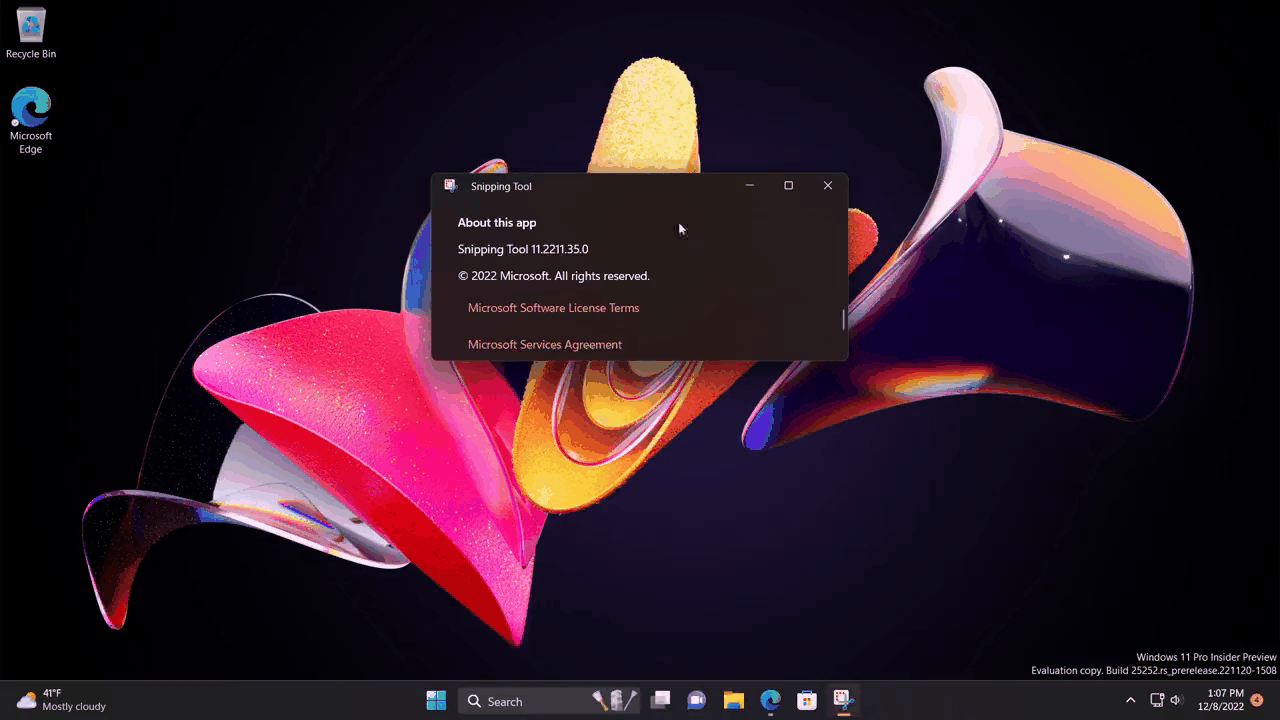
Task: Open the Windows Start menu
Action: [436, 701]
